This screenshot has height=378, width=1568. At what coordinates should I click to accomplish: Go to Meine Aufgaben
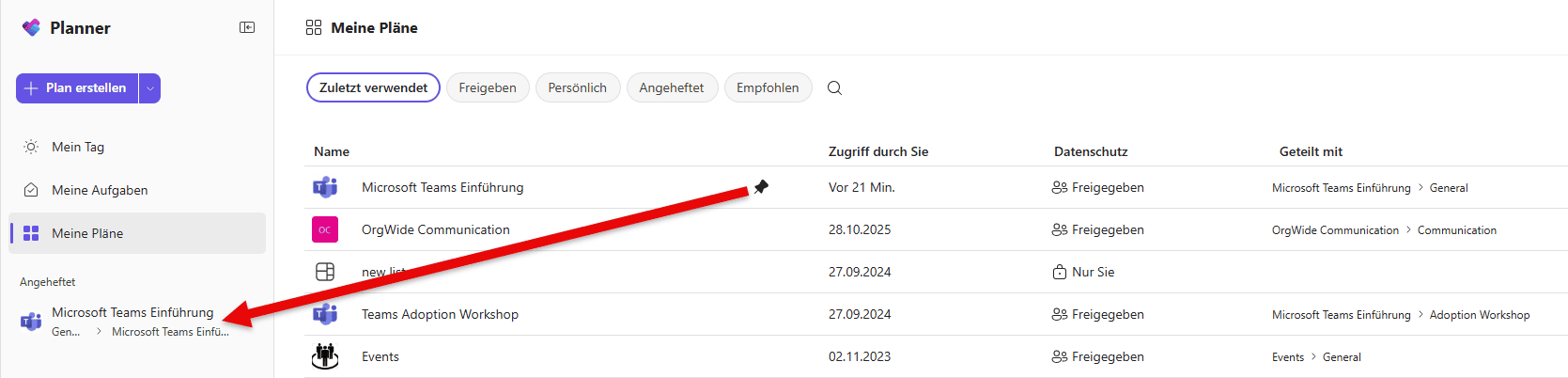(x=100, y=190)
